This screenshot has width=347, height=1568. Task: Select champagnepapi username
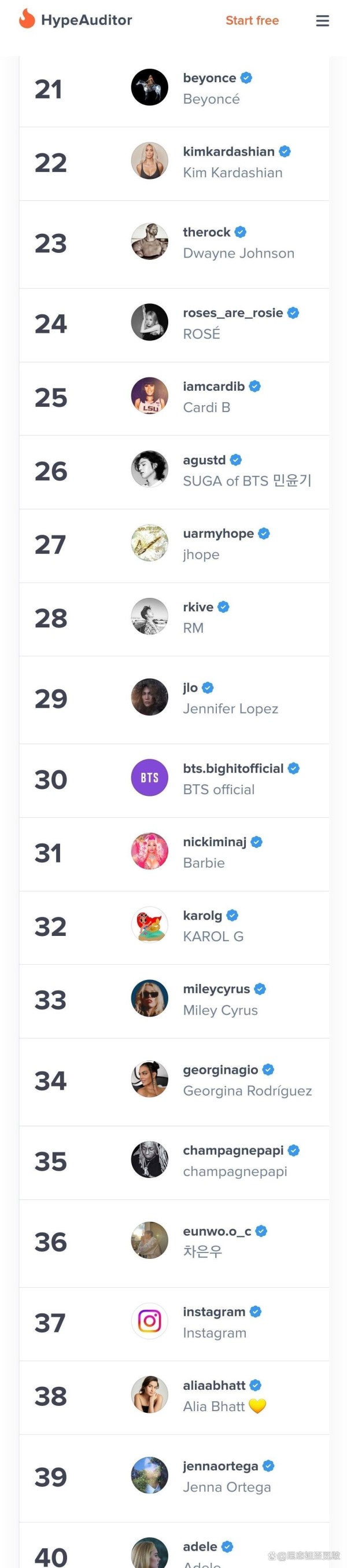234,1151
